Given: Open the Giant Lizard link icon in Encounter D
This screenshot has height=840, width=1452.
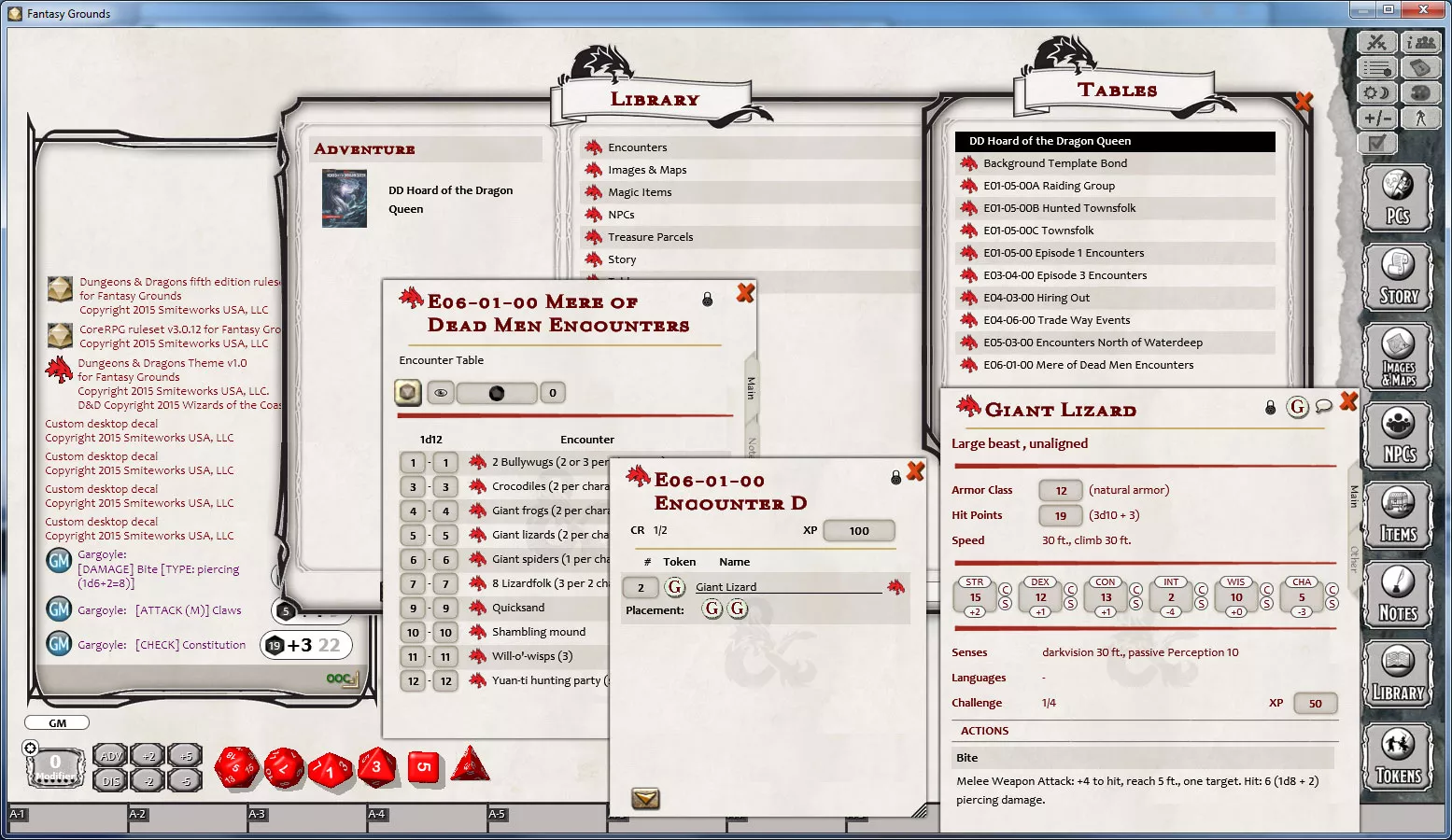Looking at the screenshot, I should click(896, 586).
